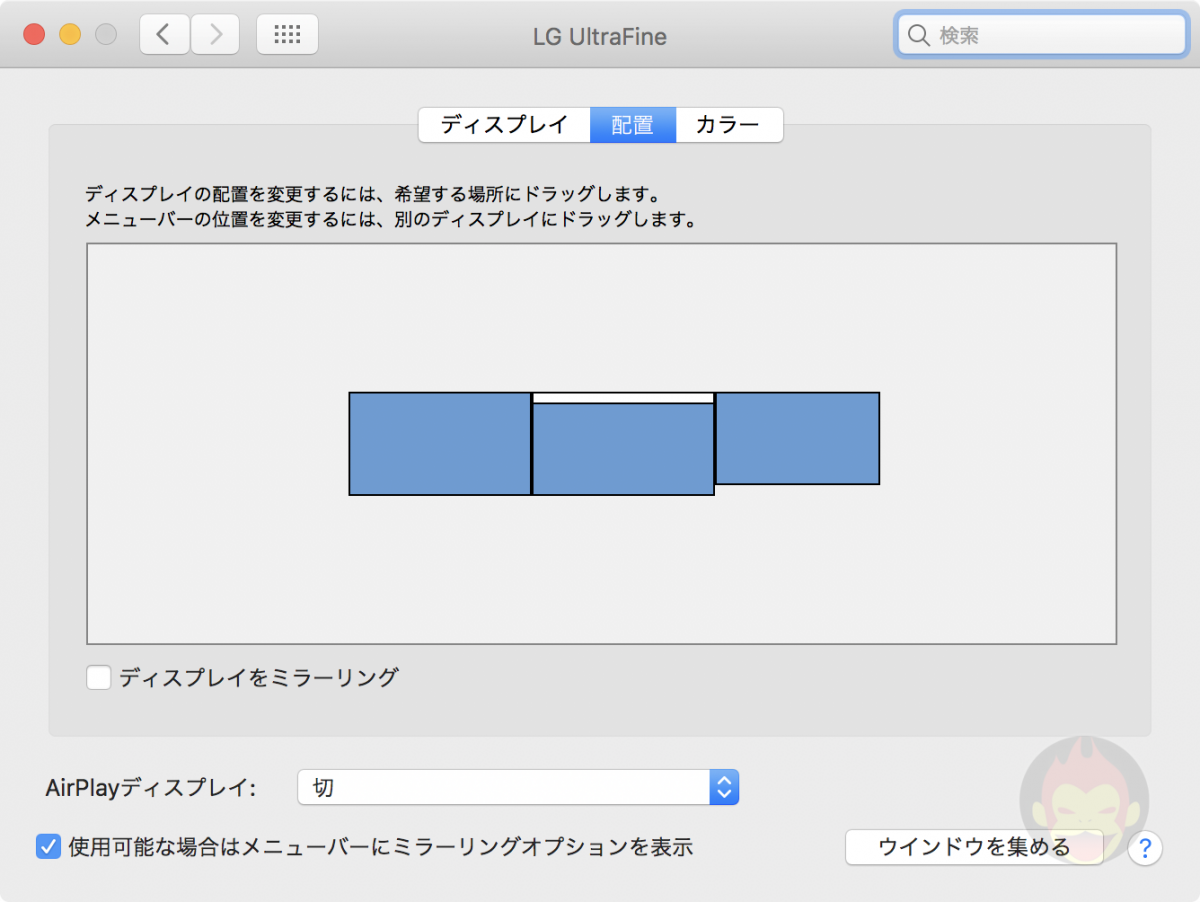Select the 配置 tab
The image size is (1200, 902).
(632, 126)
